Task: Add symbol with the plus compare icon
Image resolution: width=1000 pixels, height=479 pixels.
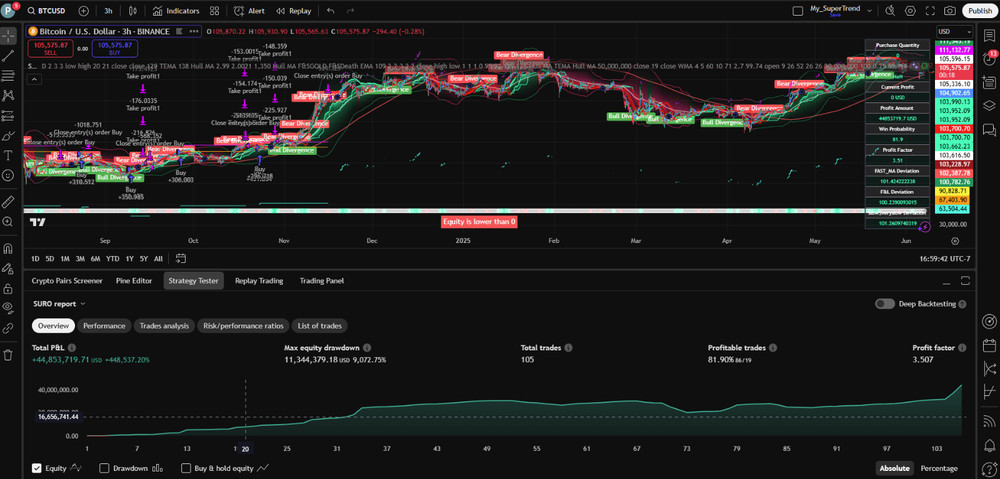Action: click(84, 11)
